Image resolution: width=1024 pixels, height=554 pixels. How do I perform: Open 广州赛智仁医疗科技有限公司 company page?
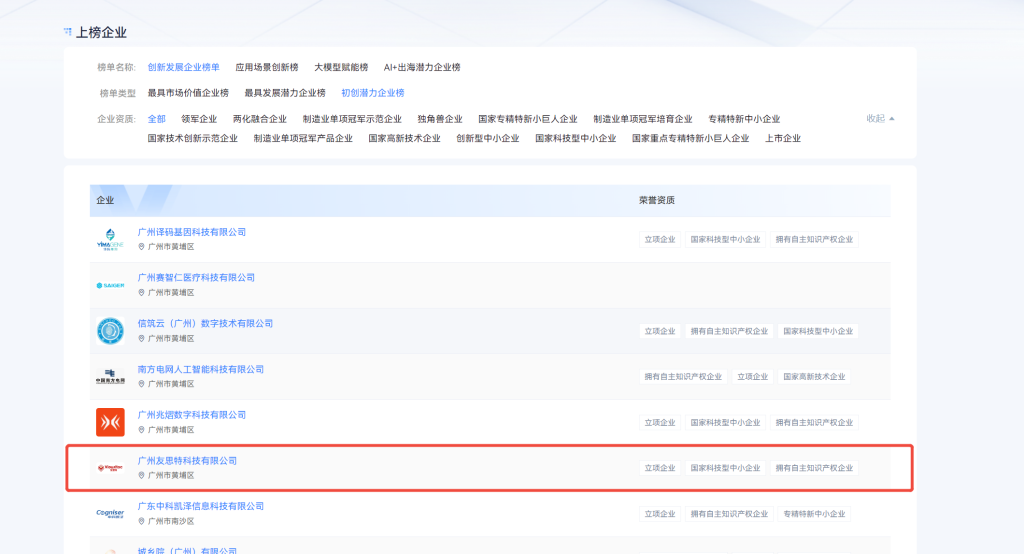196,278
